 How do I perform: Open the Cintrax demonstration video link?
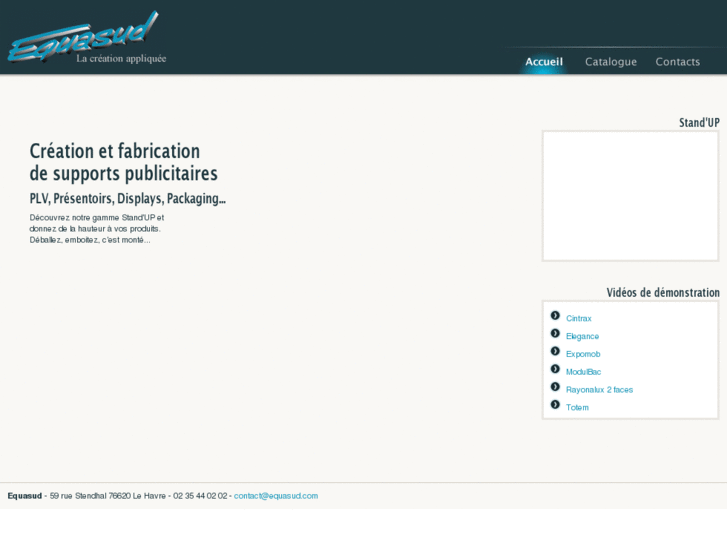click(579, 318)
